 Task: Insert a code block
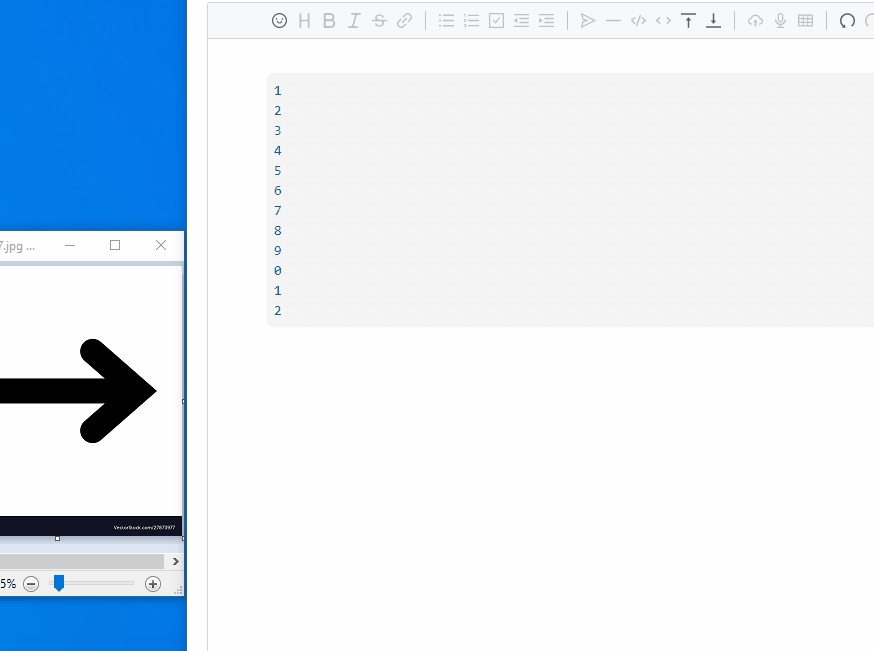(x=638, y=20)
